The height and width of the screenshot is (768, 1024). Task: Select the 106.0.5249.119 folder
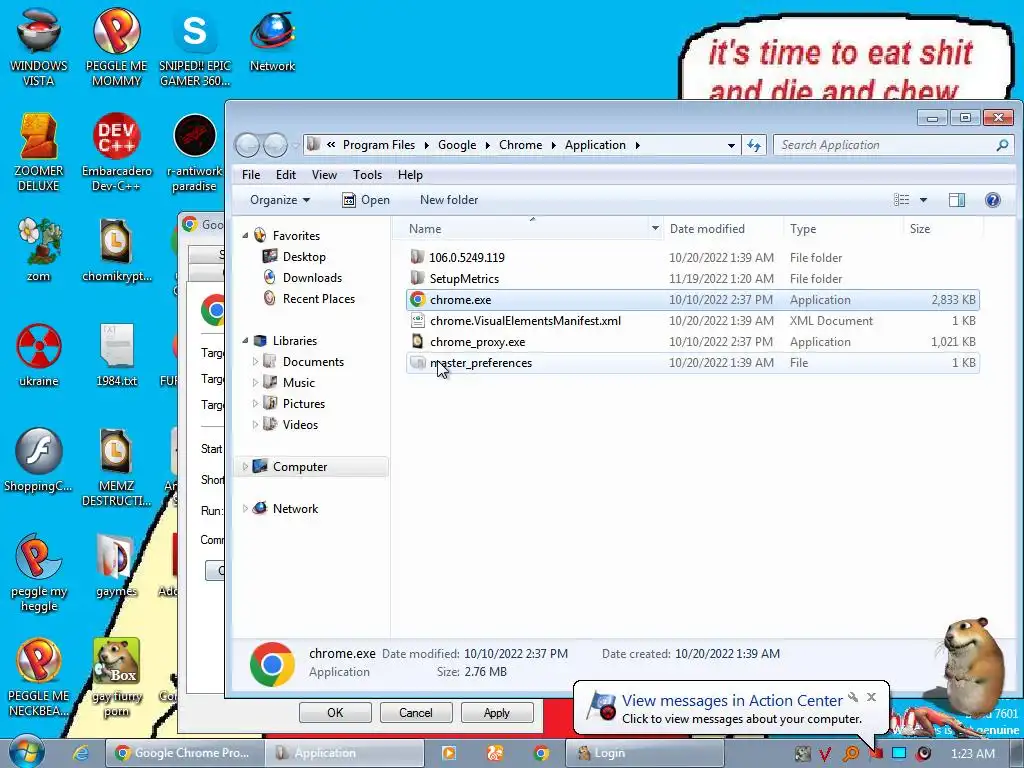[692, 257]
